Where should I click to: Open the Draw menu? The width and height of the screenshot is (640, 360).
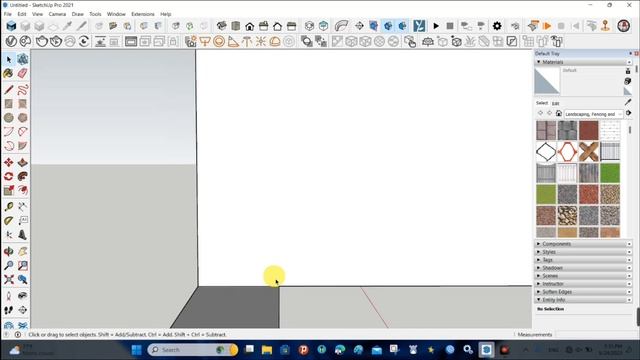click(78, 14)
